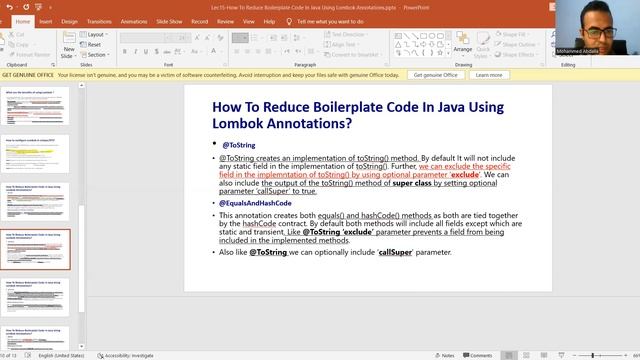This screenshot has height=360, width=640.
Task: Switch to Reading View in status bar
Action: pyautogui.click(x=544, y=356)
